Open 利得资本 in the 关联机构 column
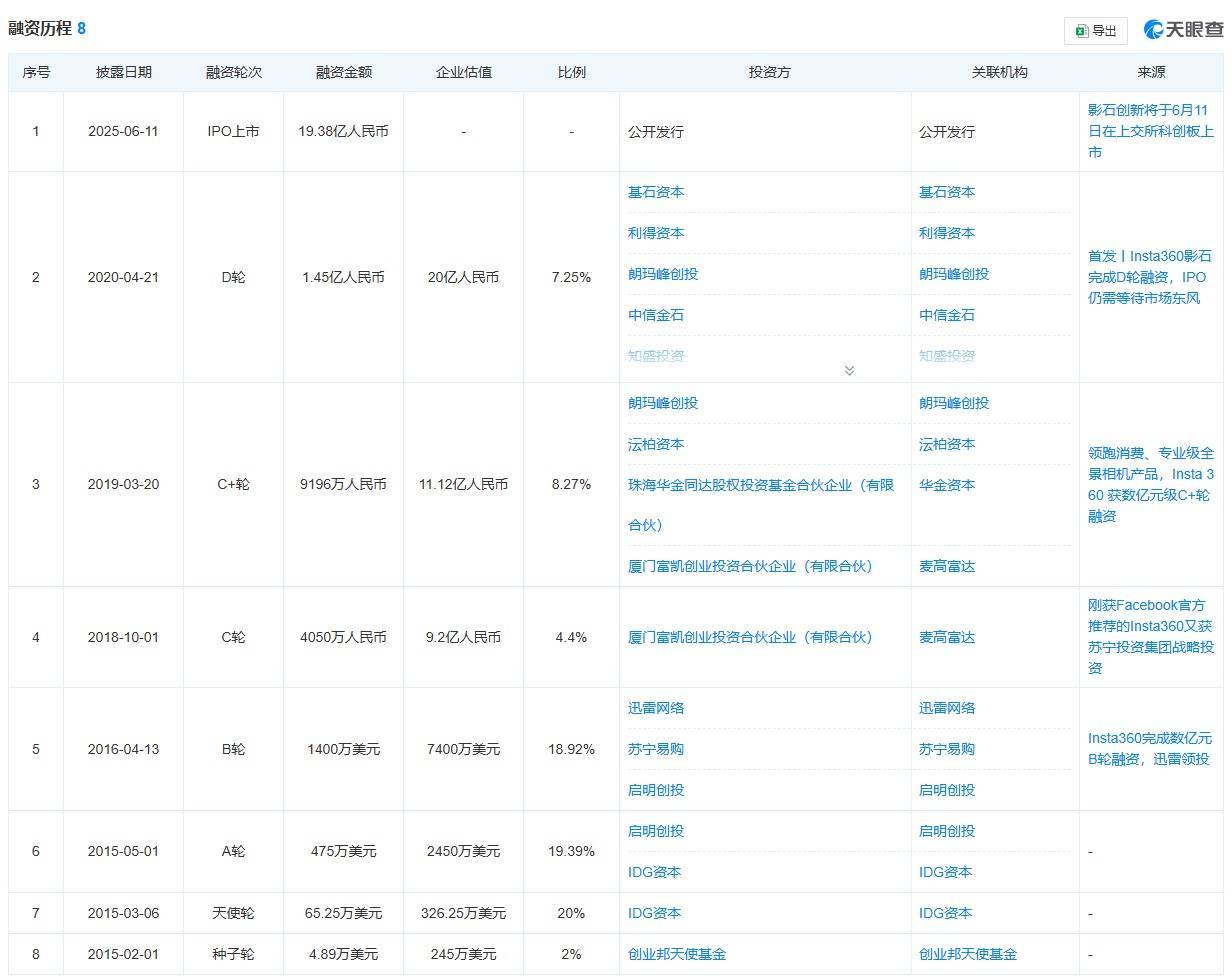The image size is (1232, 978). pos(947,233)
